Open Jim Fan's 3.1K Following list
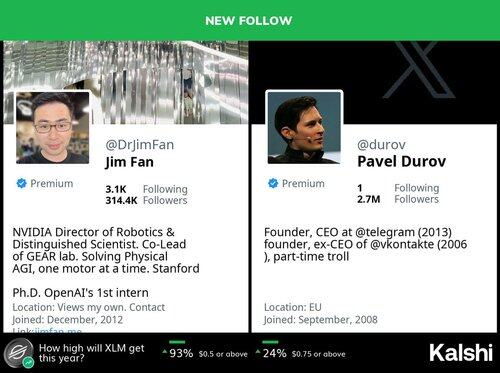 tap(146, 189)
